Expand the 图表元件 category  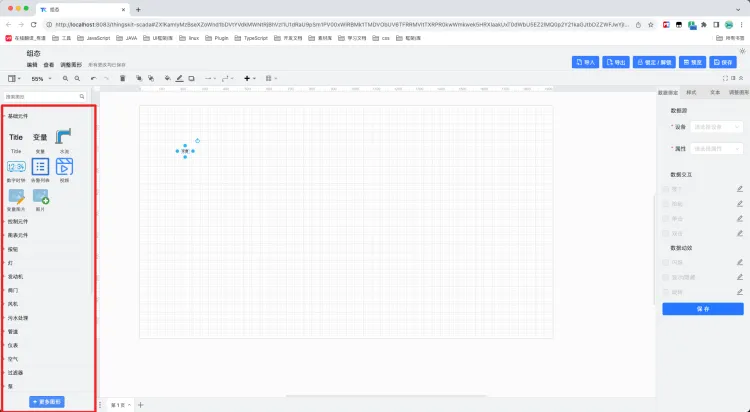18,235
